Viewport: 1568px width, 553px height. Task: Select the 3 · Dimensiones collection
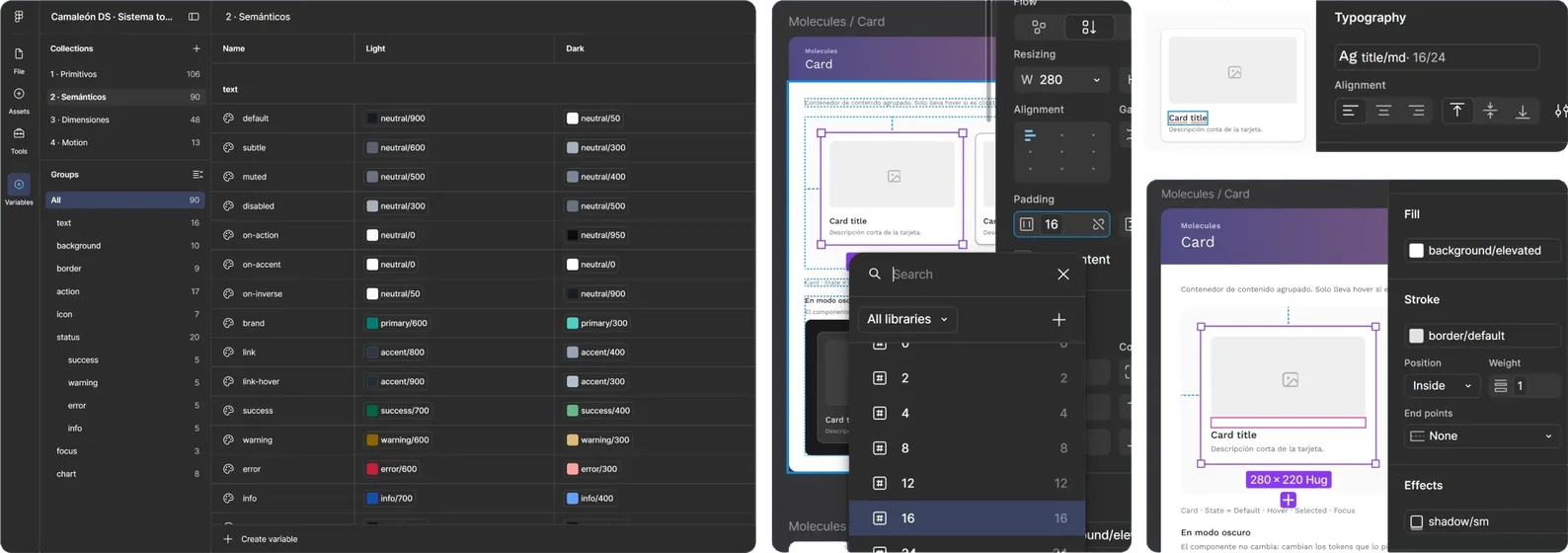click(124, 119)
